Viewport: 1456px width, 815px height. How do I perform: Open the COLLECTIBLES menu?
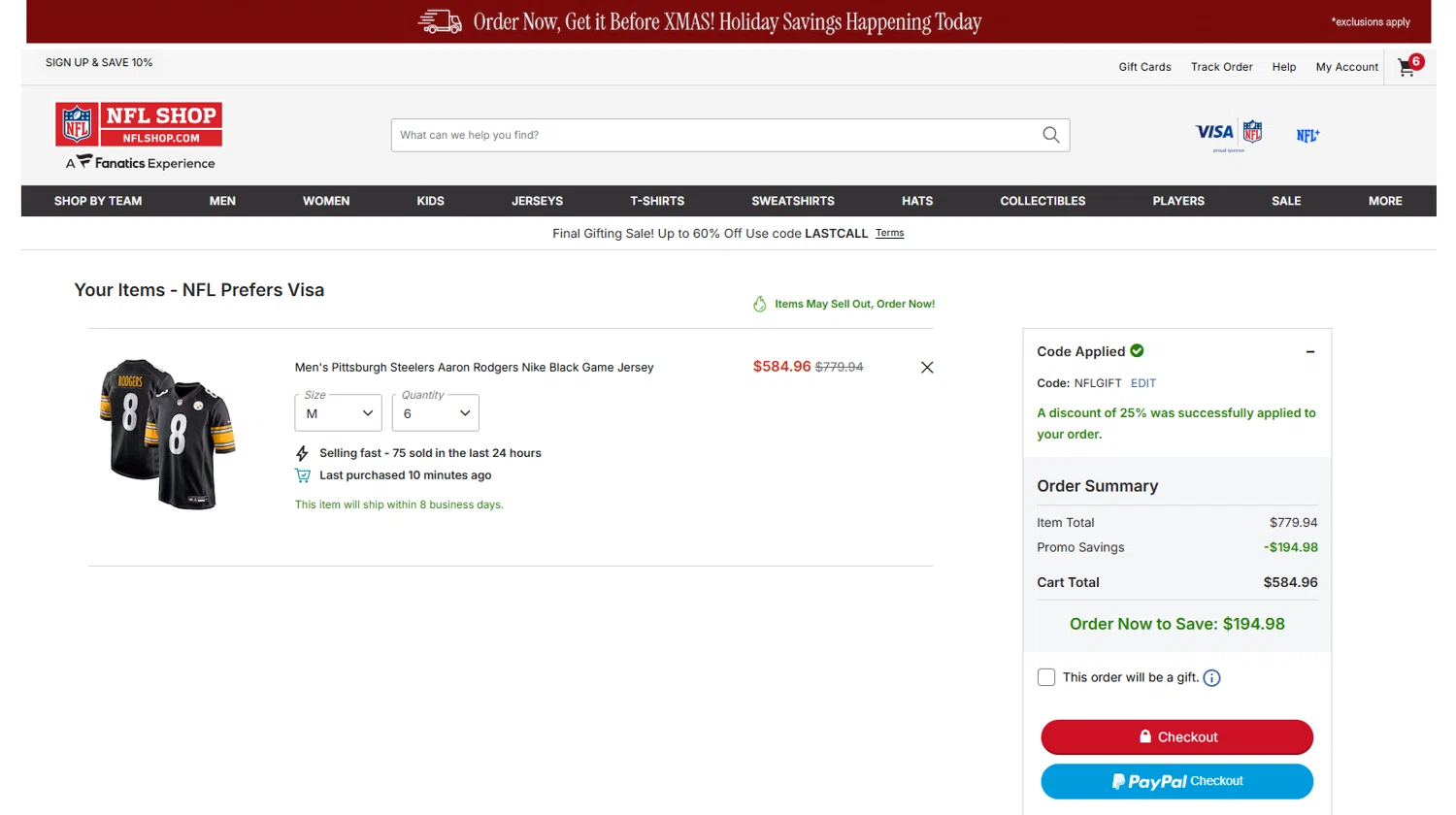(1042, 201)
